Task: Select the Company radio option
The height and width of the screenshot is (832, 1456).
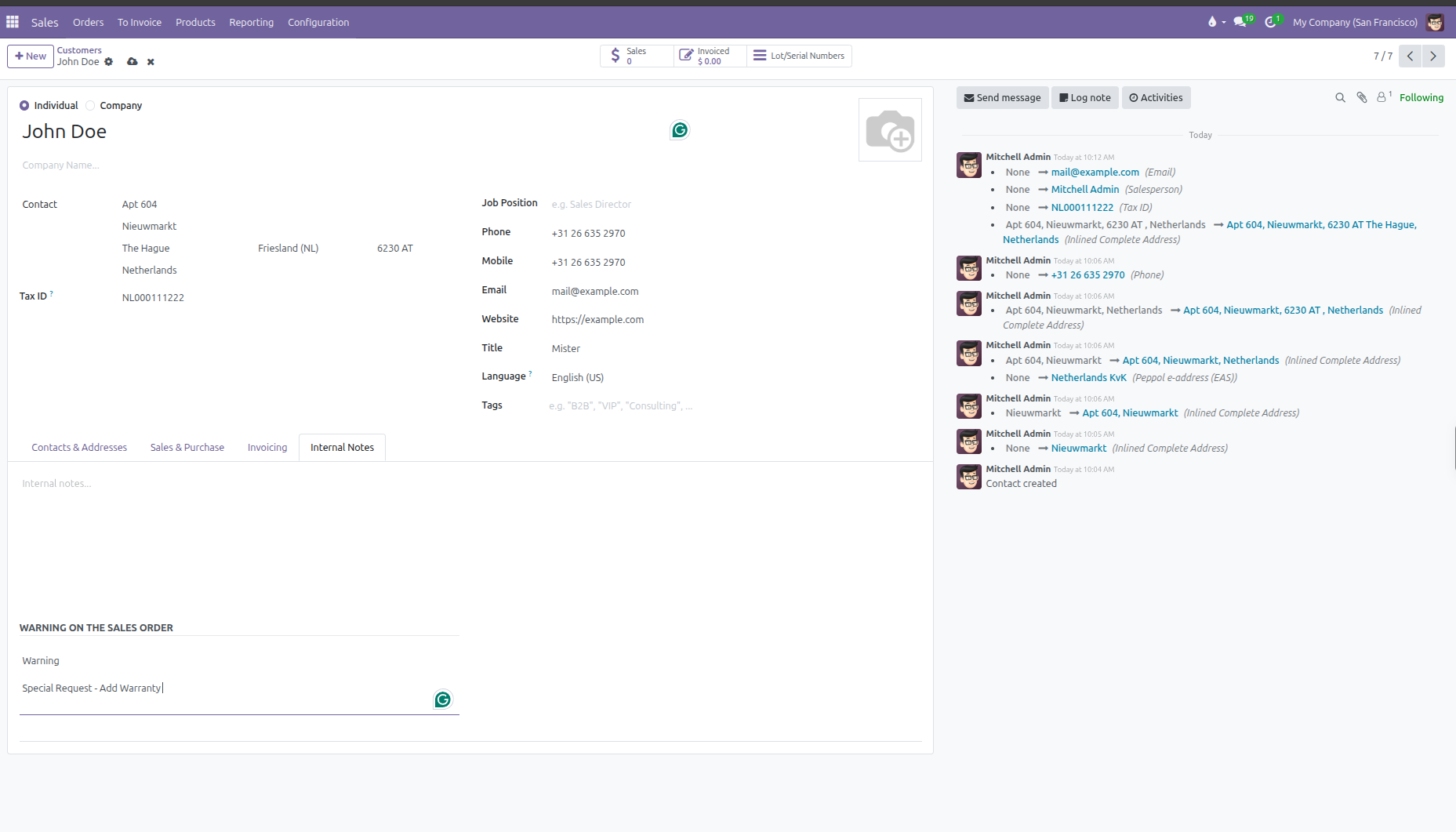Action: 90,106
